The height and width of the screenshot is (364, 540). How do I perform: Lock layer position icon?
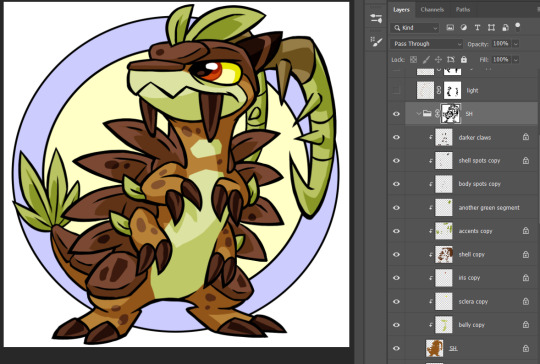[x=438, y=60]
